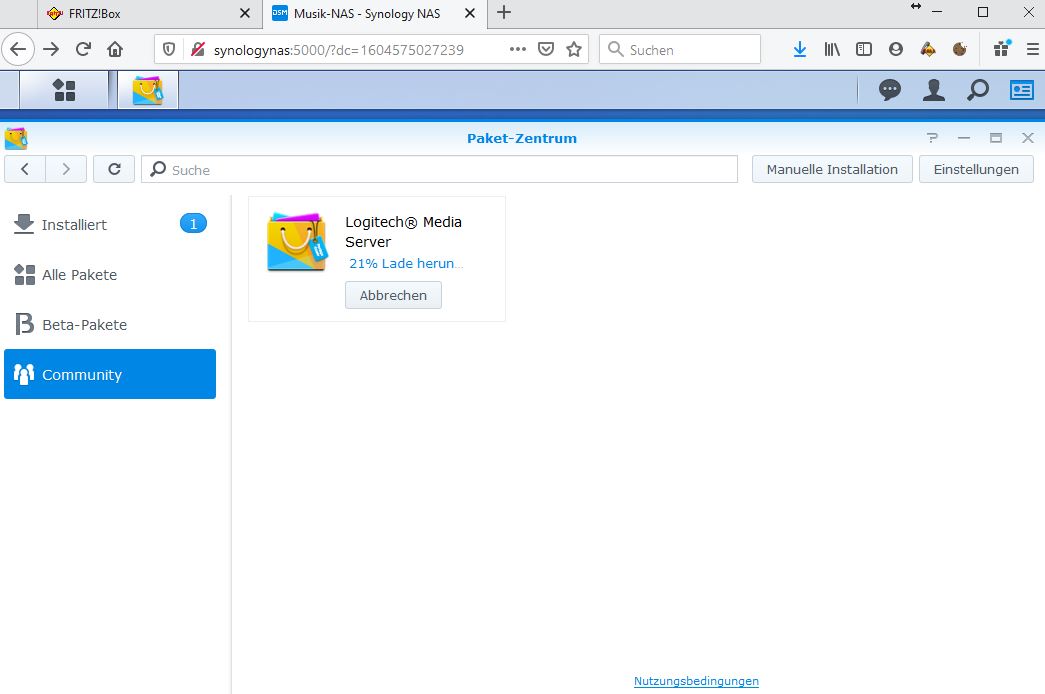
Task: Switch to the FRITZ!Box browser tab
Action: click(151, 13)
